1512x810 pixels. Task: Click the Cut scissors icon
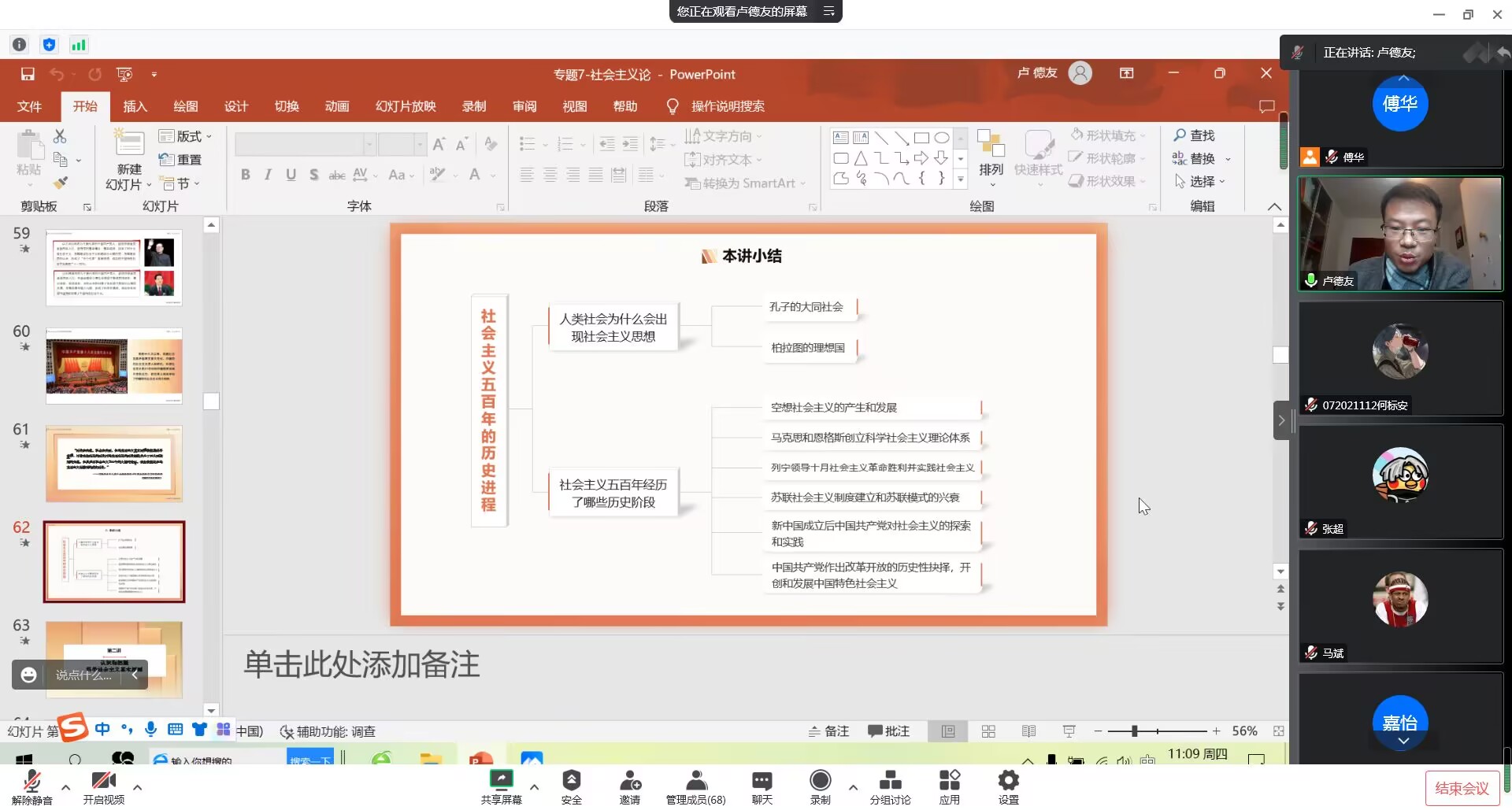point(60,136)
